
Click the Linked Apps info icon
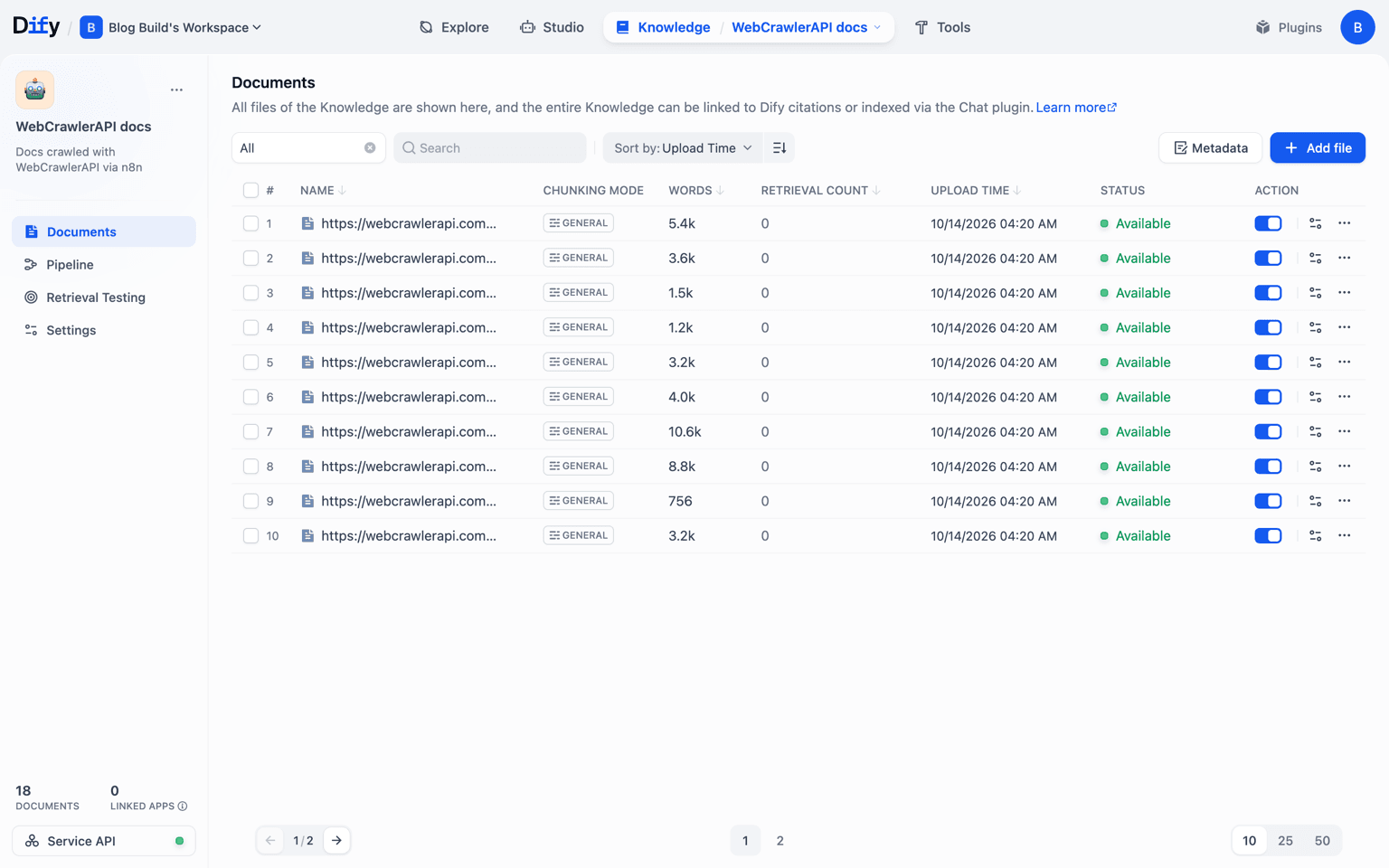coord(183,806)
